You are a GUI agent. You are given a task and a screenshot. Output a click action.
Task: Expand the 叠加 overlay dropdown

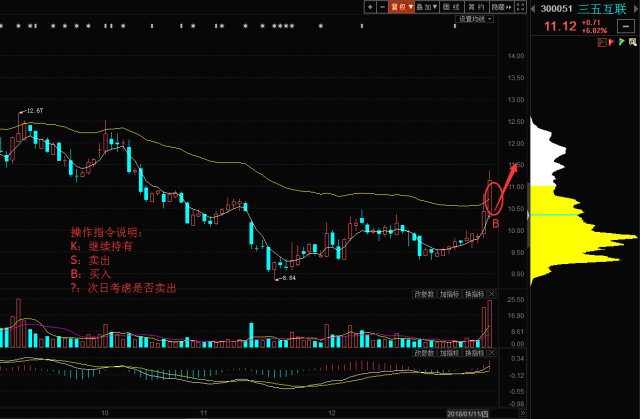click(428, 6)
